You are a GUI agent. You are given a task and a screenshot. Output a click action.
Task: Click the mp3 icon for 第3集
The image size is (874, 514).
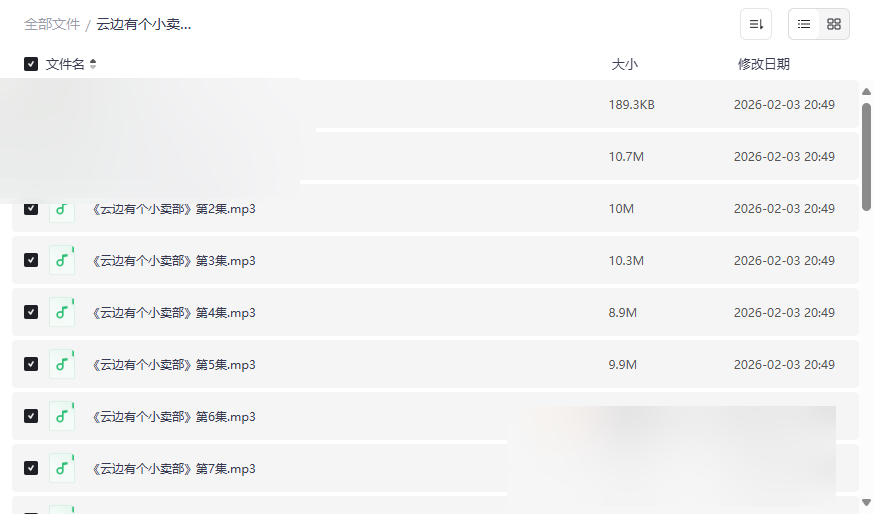click(x=62, y=260)
